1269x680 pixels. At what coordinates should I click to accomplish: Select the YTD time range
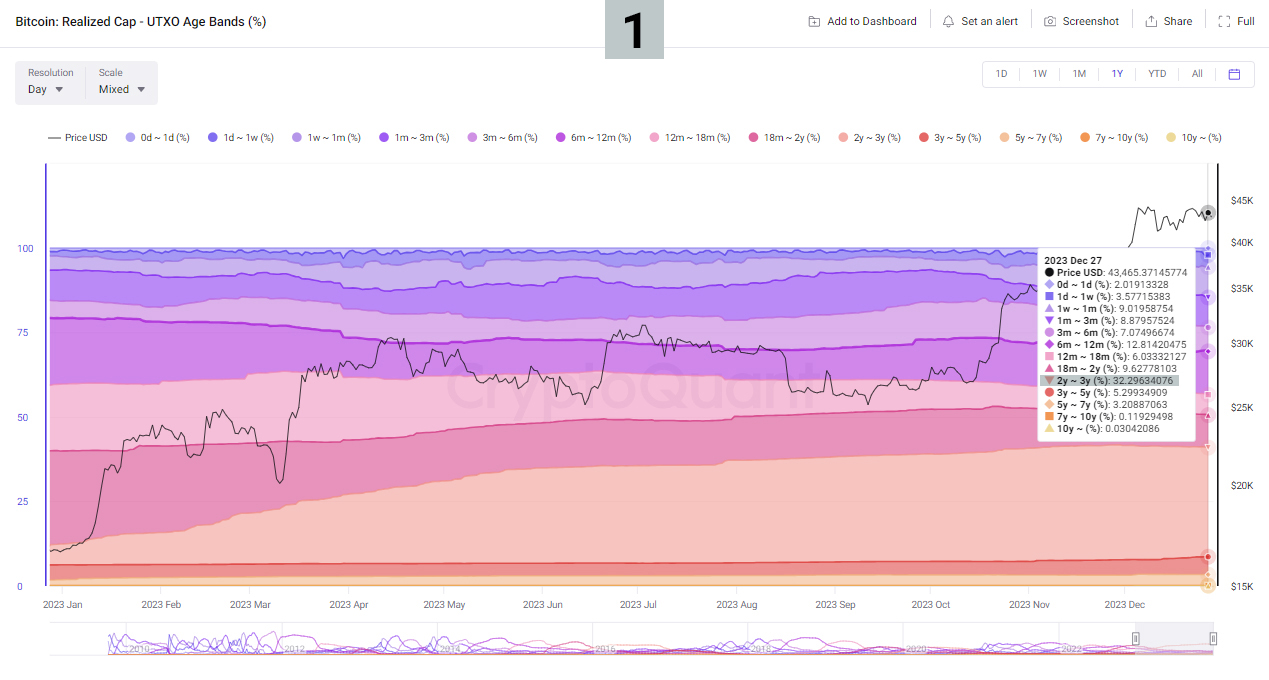(1156, 73)
